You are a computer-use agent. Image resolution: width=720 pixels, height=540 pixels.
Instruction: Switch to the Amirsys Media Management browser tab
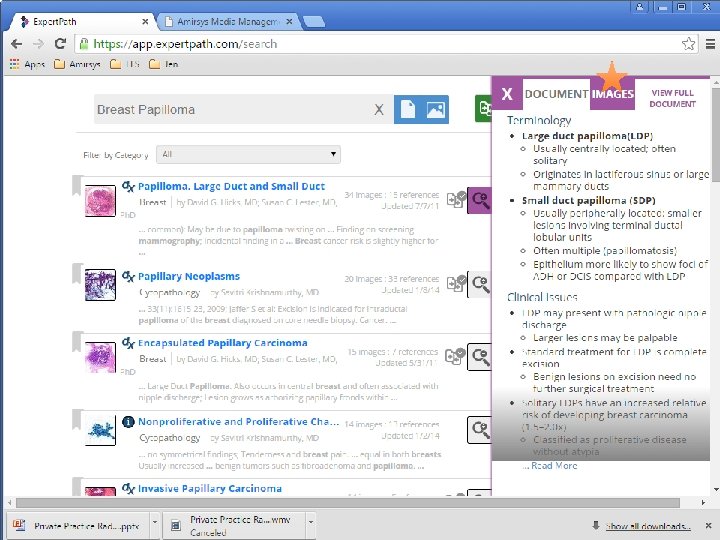(x=228, y=22)
